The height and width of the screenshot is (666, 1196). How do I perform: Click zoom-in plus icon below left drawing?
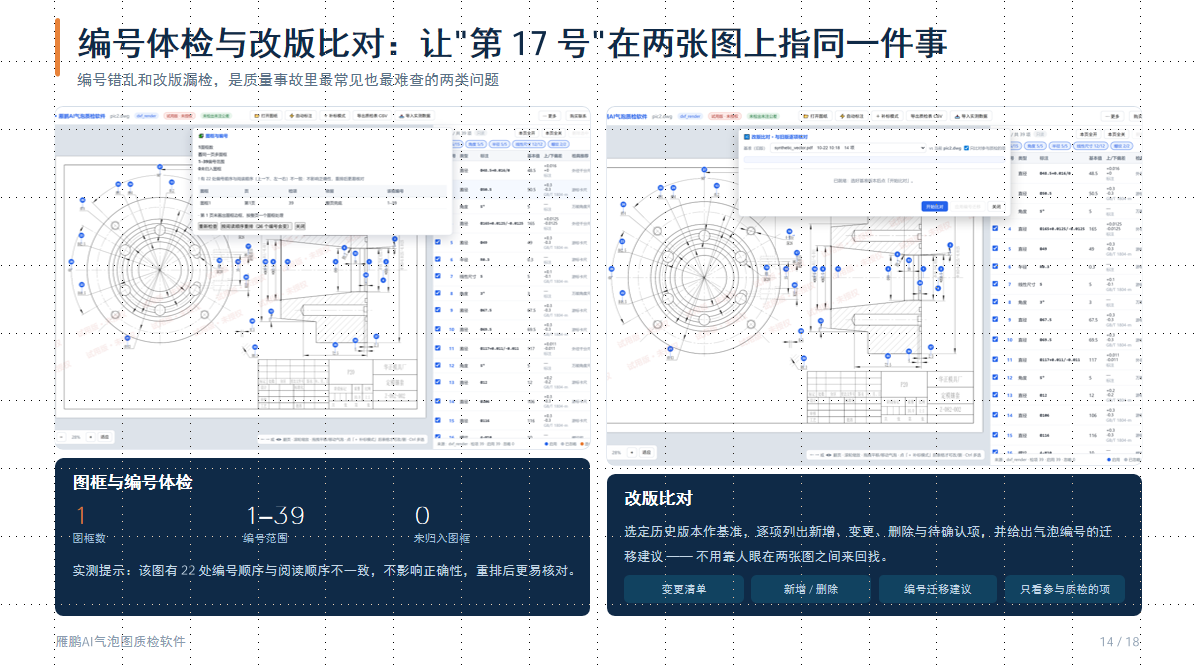point(91,437)
